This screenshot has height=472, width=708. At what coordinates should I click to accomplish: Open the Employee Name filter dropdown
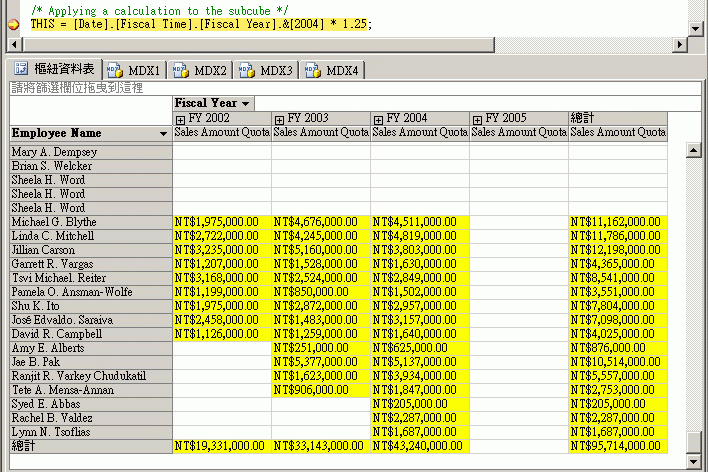[163, 134]
